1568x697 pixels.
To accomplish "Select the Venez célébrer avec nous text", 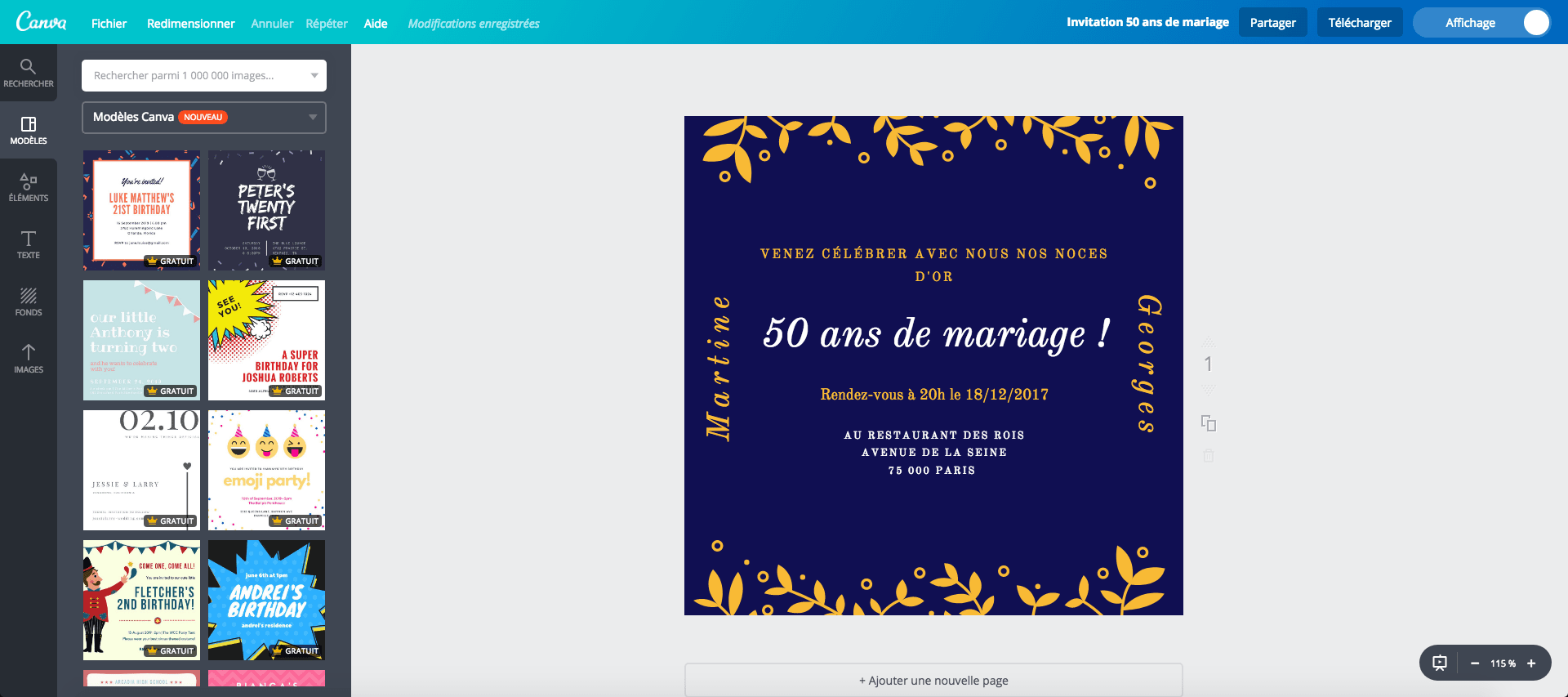I will click(x=933, y=265).
